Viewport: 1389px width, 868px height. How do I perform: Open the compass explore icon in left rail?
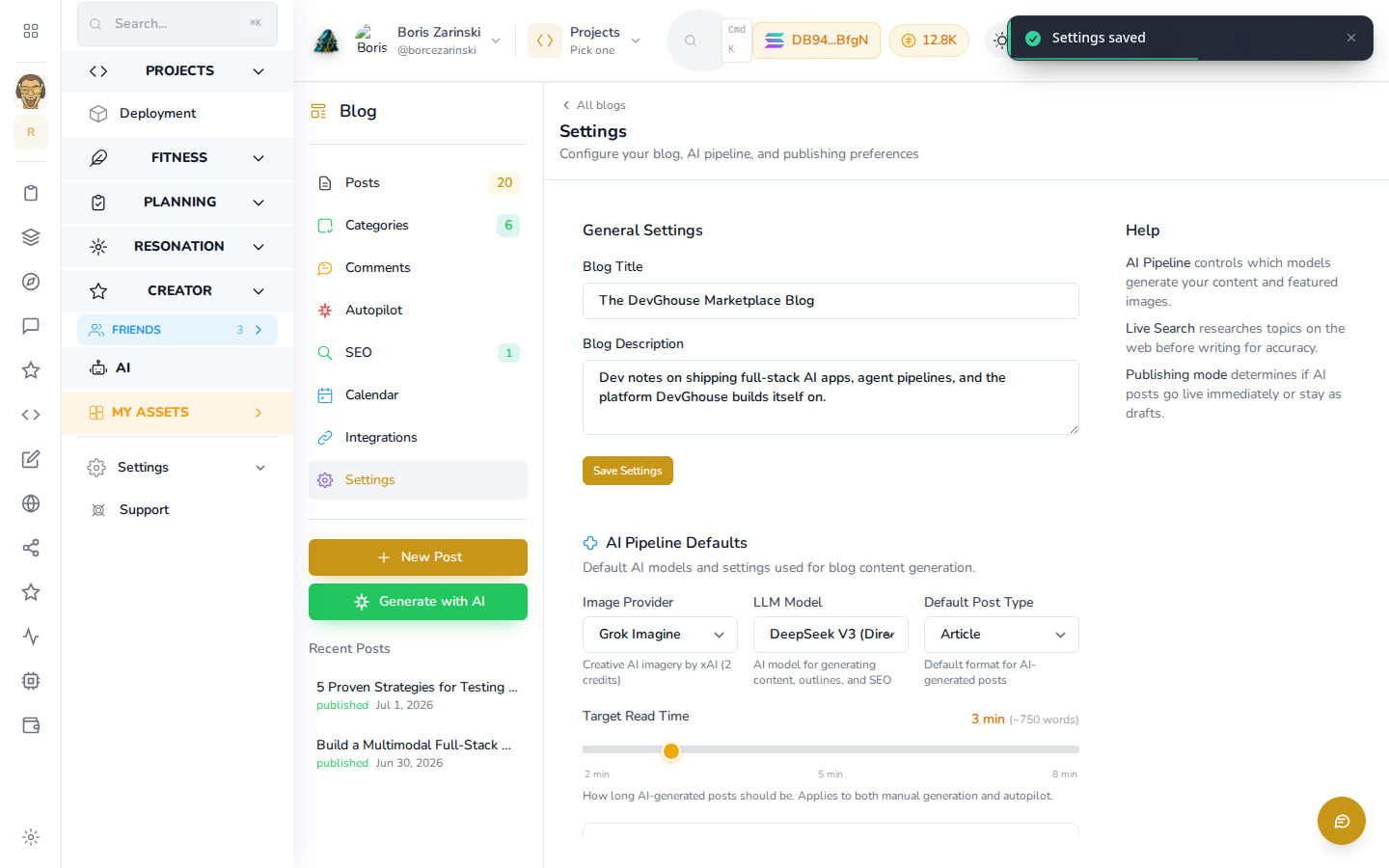pyautogui.click(x=31, y=282)
